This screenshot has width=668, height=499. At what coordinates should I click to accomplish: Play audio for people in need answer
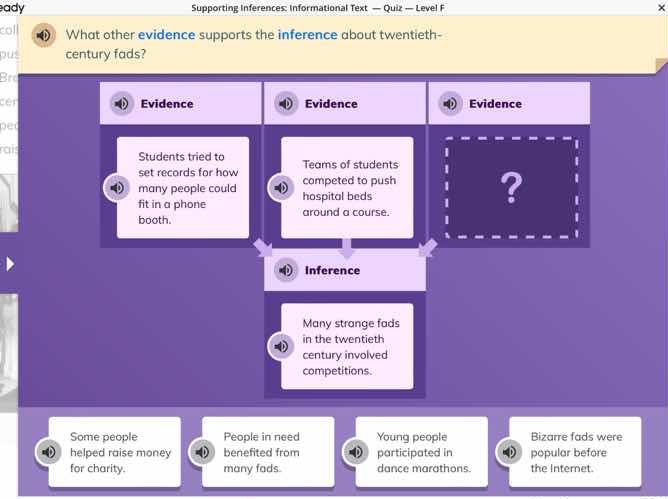202,452
